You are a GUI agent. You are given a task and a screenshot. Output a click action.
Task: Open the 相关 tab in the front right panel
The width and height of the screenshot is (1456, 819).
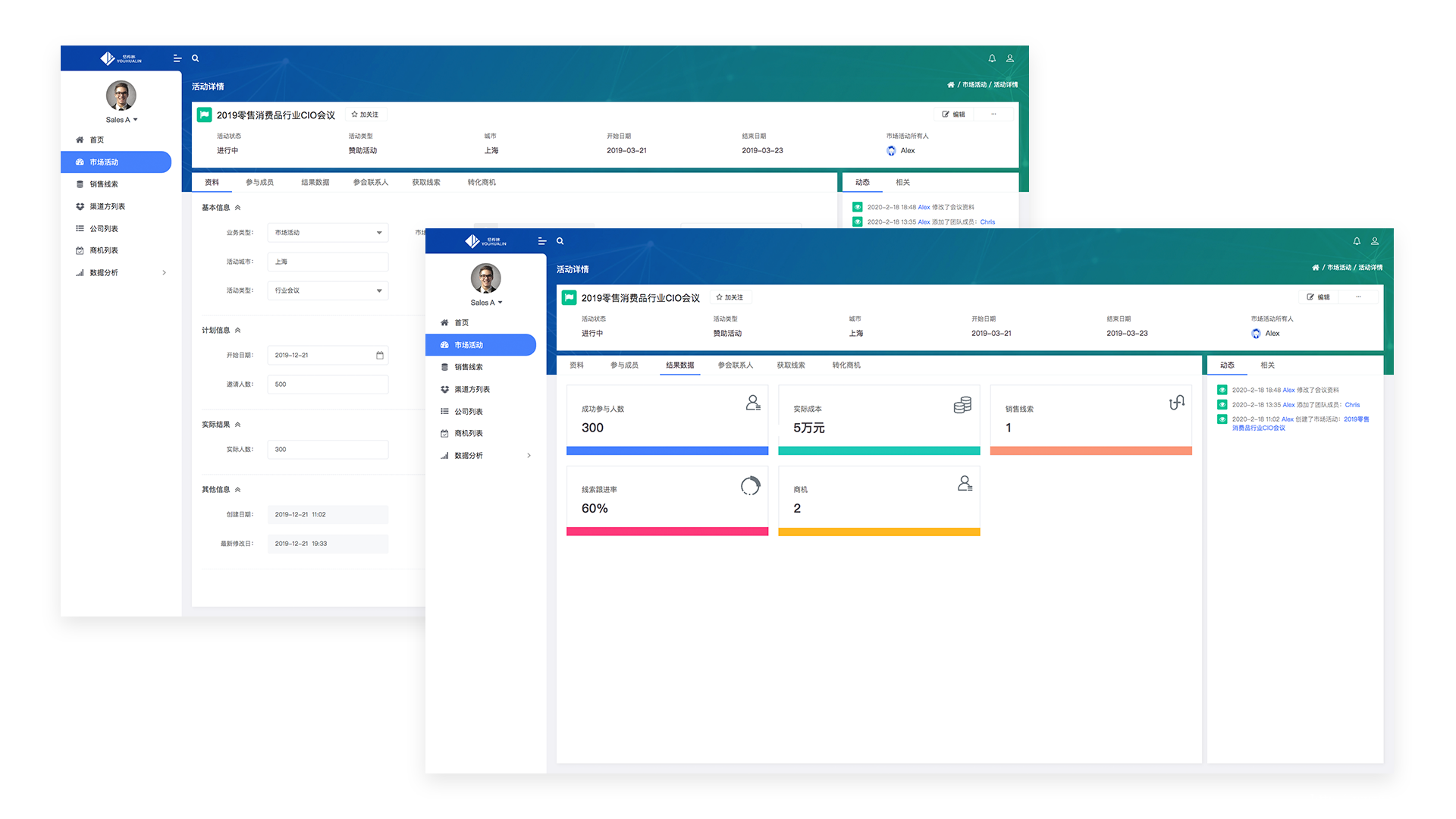click(1267, 366)
